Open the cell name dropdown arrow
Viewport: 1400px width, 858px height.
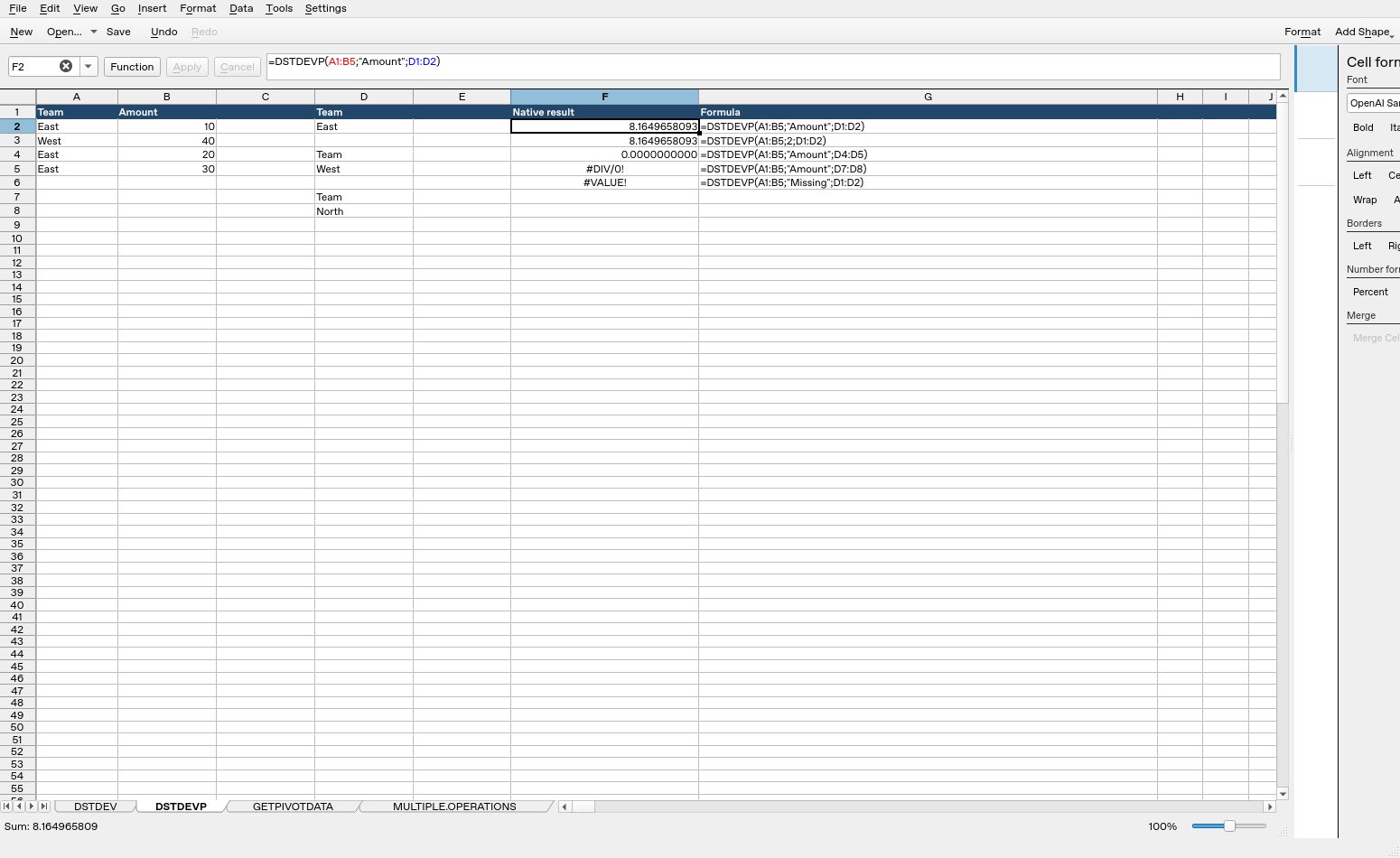point(89,66)
